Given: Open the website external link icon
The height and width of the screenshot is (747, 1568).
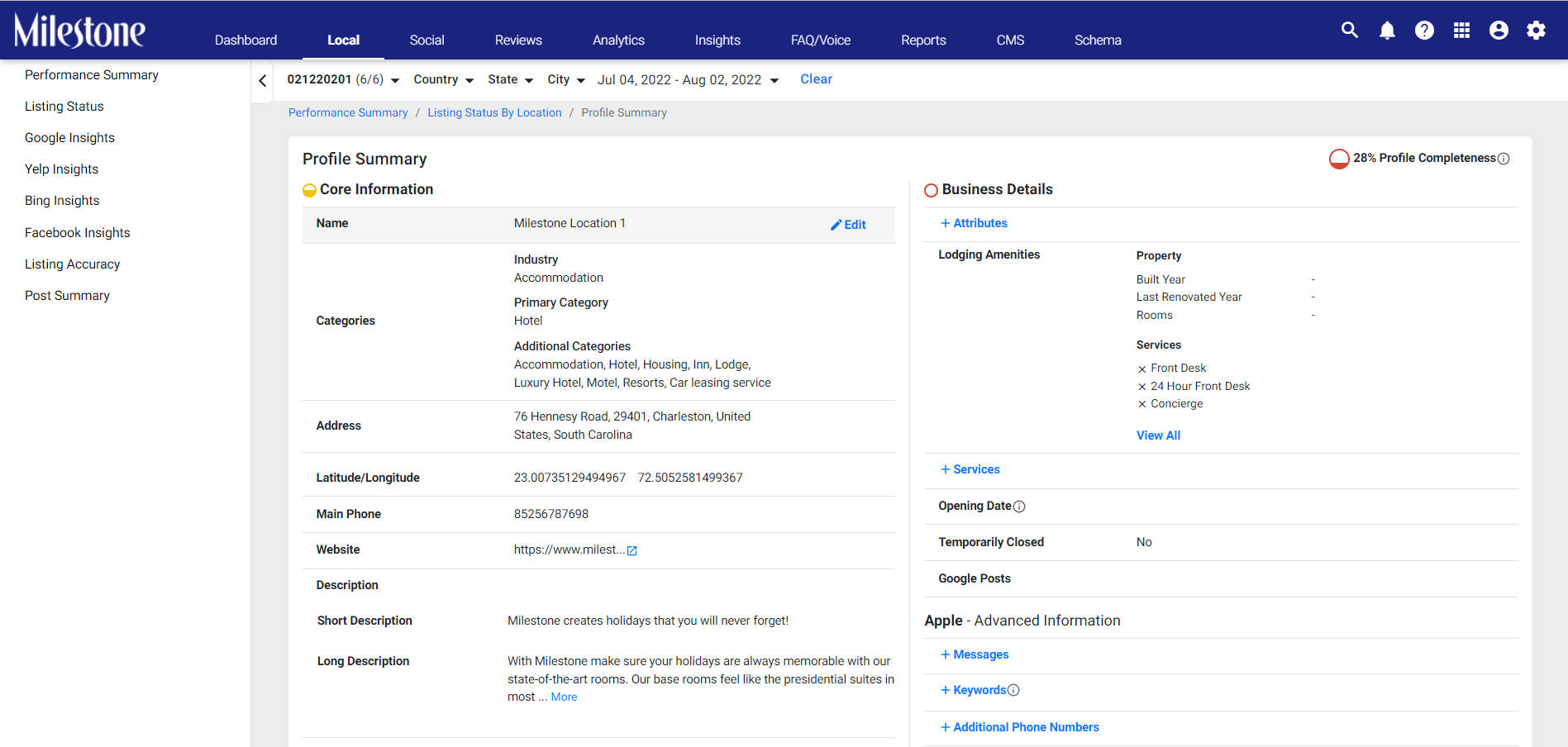Looking at the screenshot, I should pos(632,550).
